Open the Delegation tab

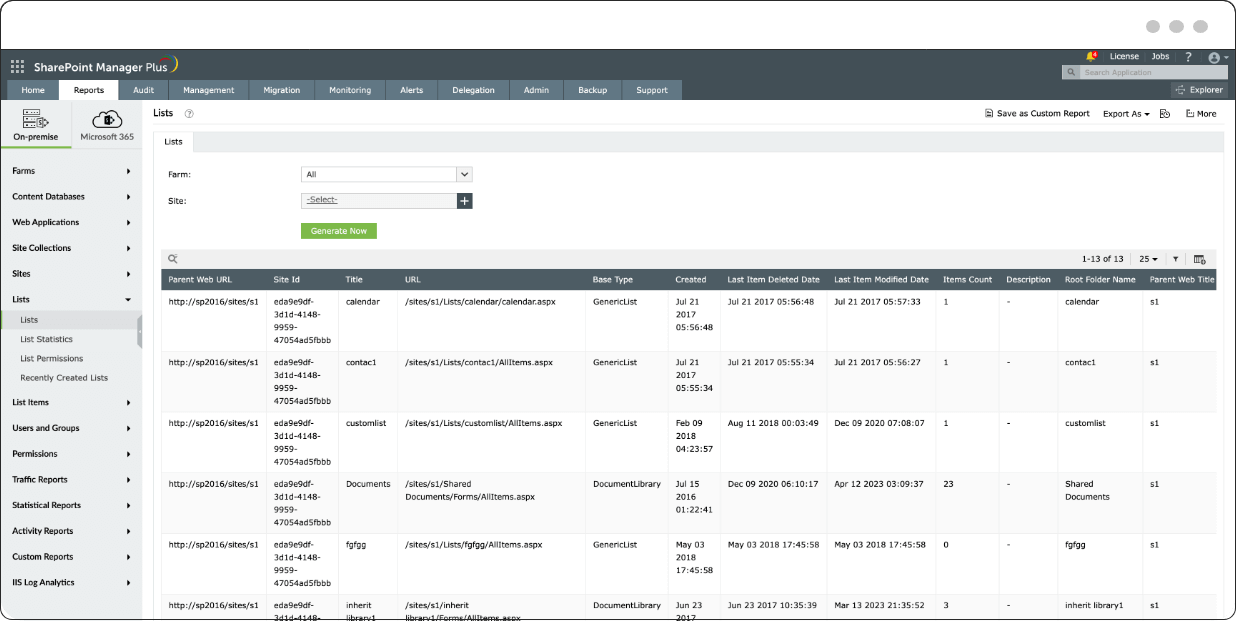coord(473,90)
